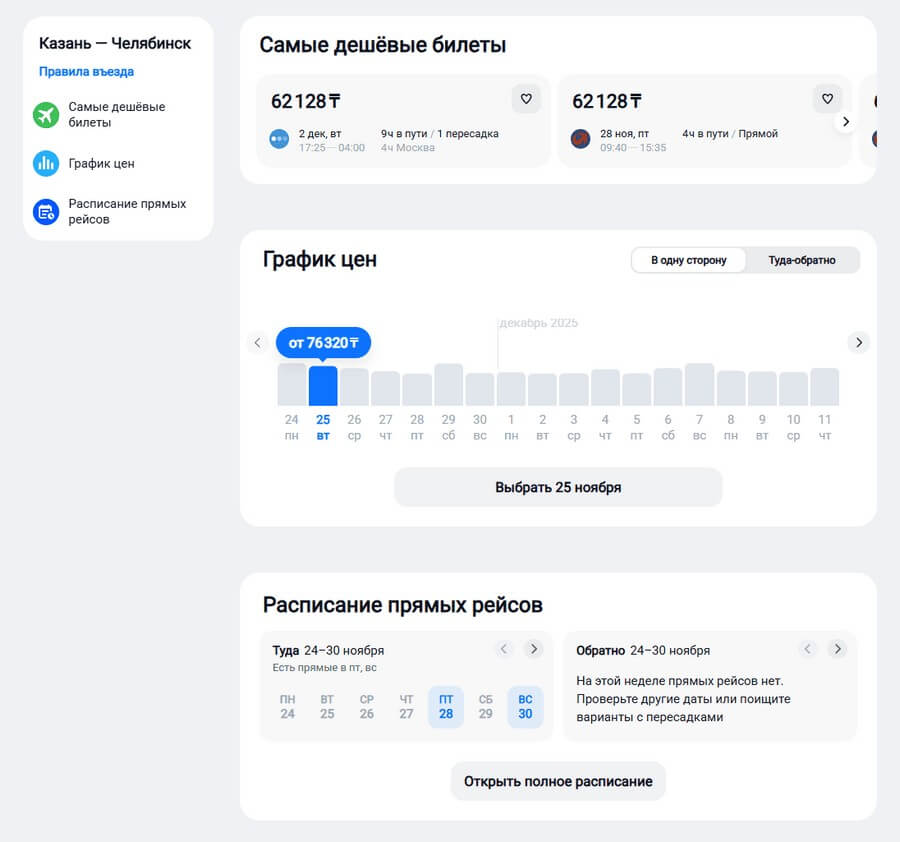Go to next week in Обратно schedule
900x842 pixels.
[837, 649]
